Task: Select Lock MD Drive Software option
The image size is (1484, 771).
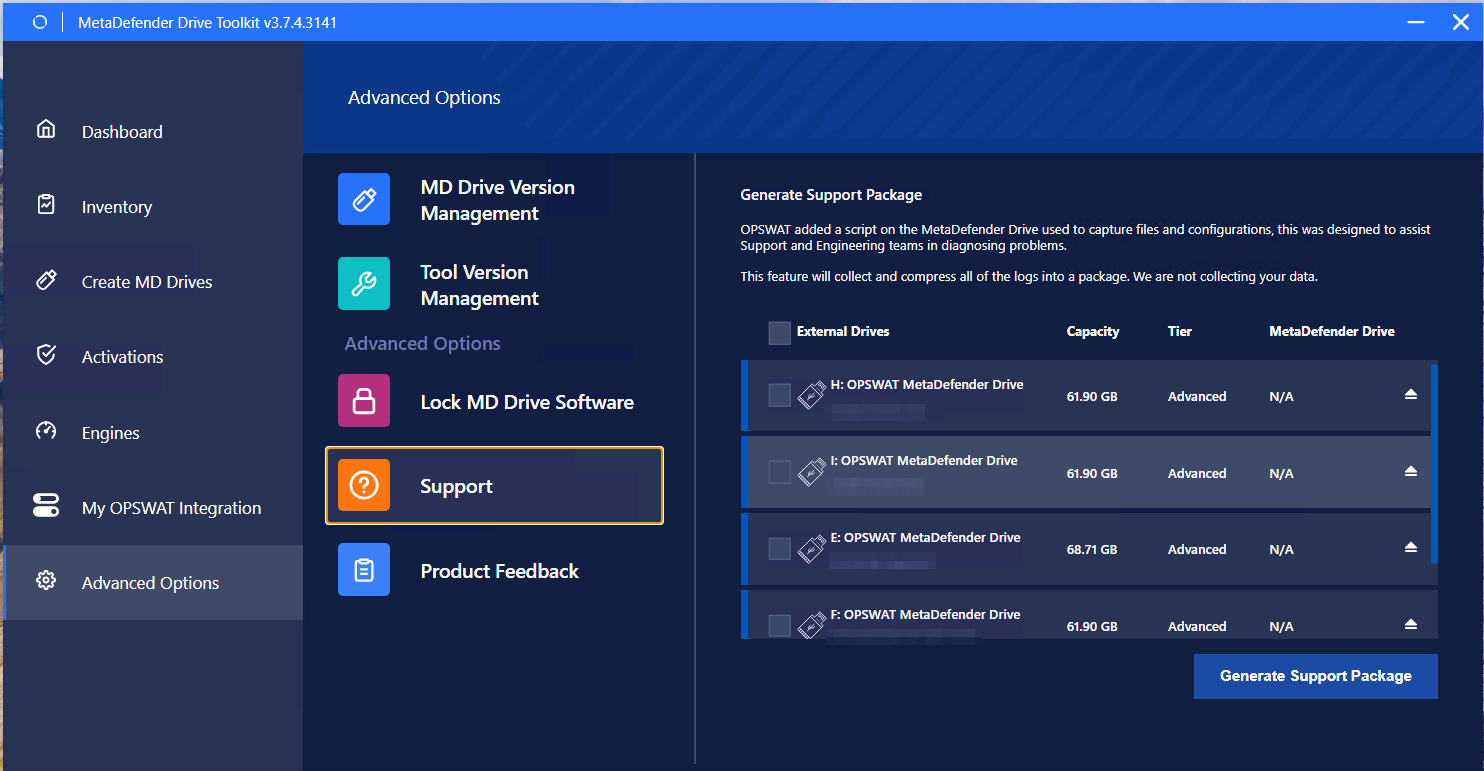Action: (x=494, y=402)
